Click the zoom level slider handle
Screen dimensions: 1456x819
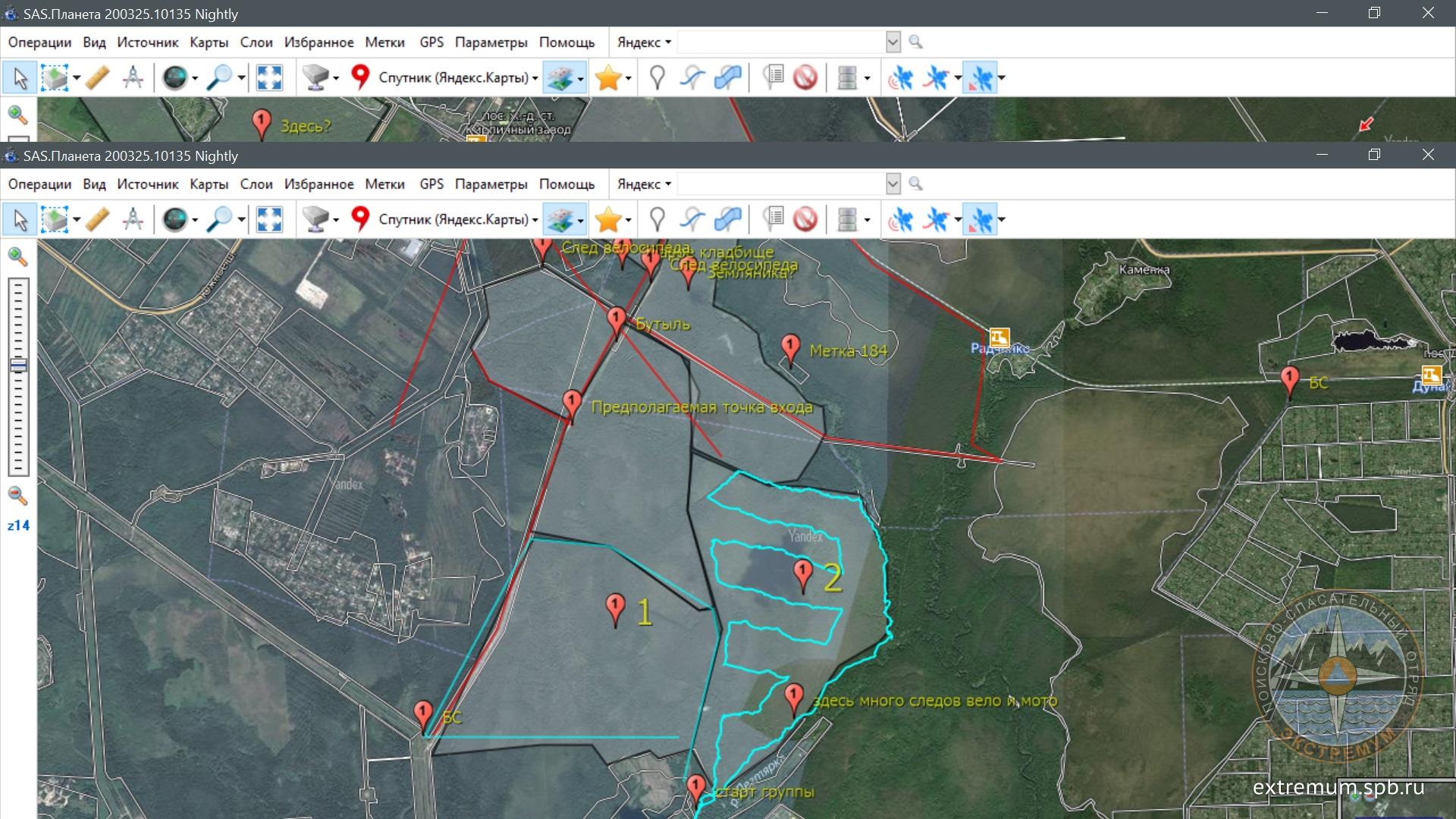click(18, 366)
